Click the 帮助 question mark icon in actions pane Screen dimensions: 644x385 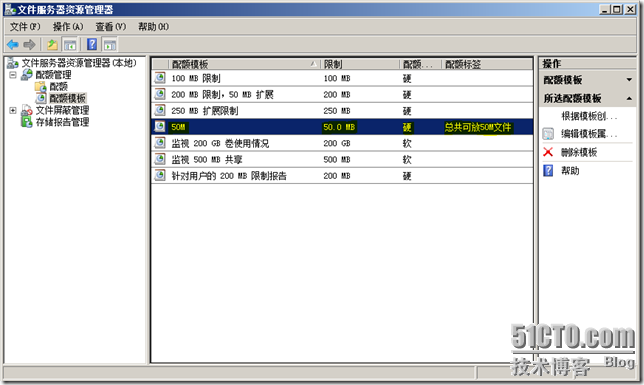point(548,170)
